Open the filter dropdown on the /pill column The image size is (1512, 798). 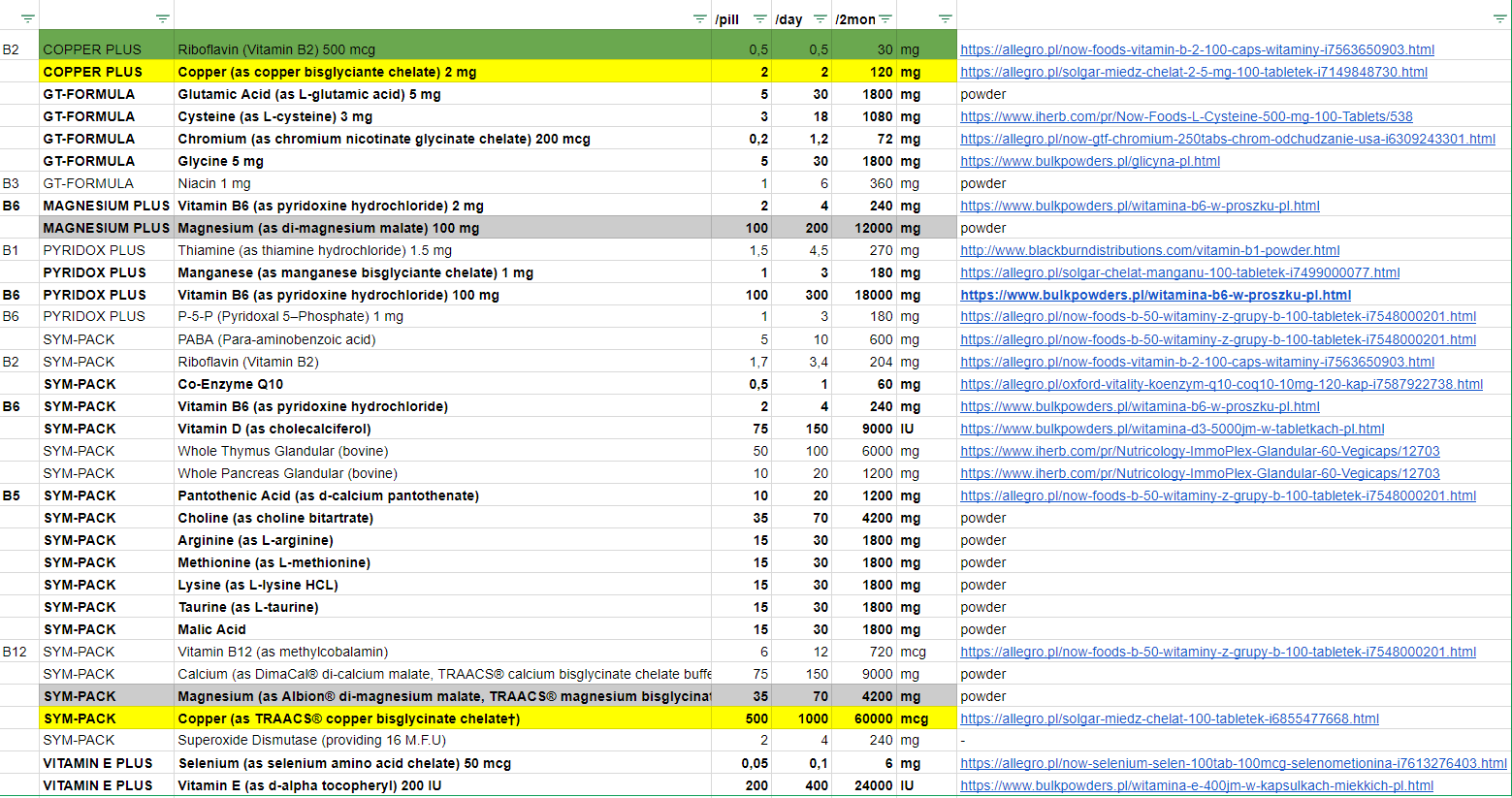pyautogui.click(x=759, y=19)
